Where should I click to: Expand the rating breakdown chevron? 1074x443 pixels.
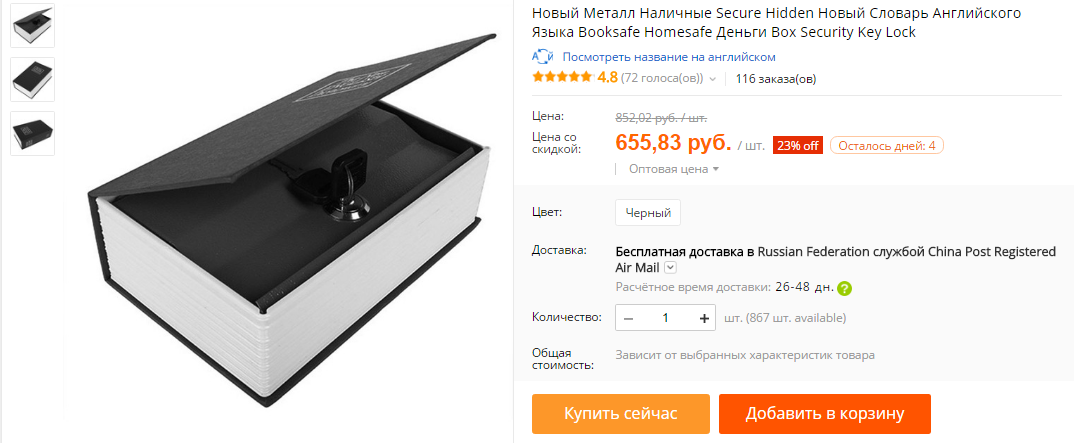[712, 79]
